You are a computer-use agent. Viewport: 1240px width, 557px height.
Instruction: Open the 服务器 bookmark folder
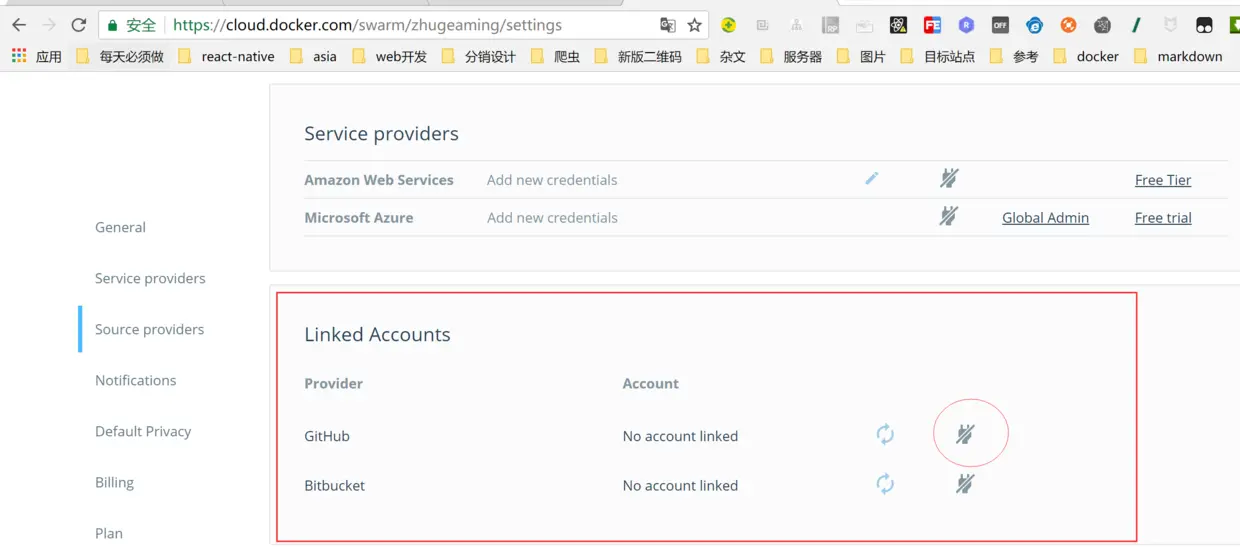click(791, 56)
